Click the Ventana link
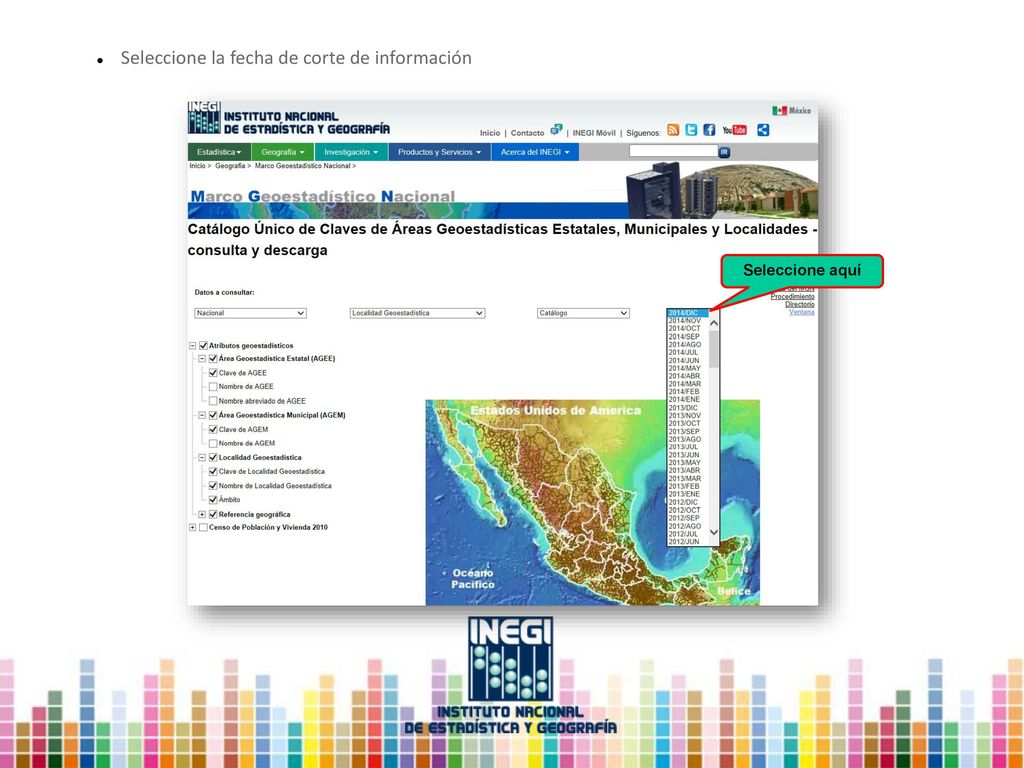The image size is (1024, 768). point(801,312)
